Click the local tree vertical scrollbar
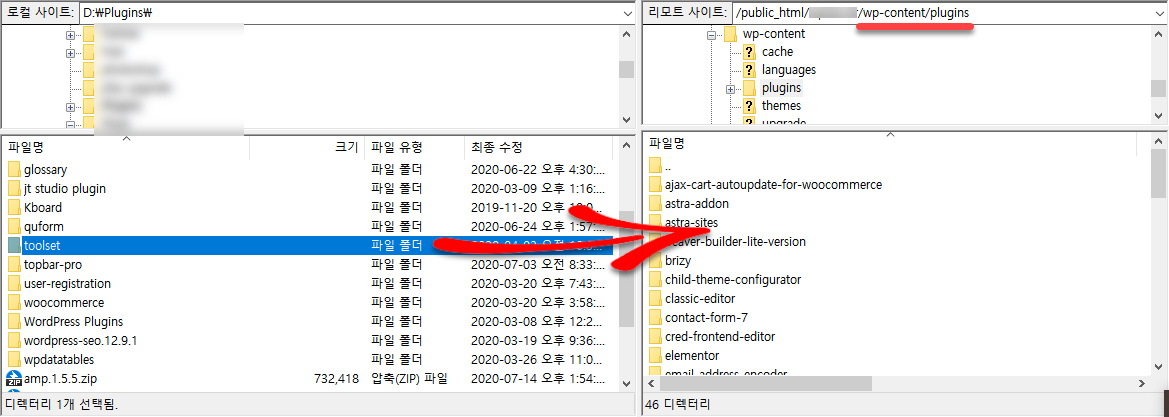 (626, 75)
